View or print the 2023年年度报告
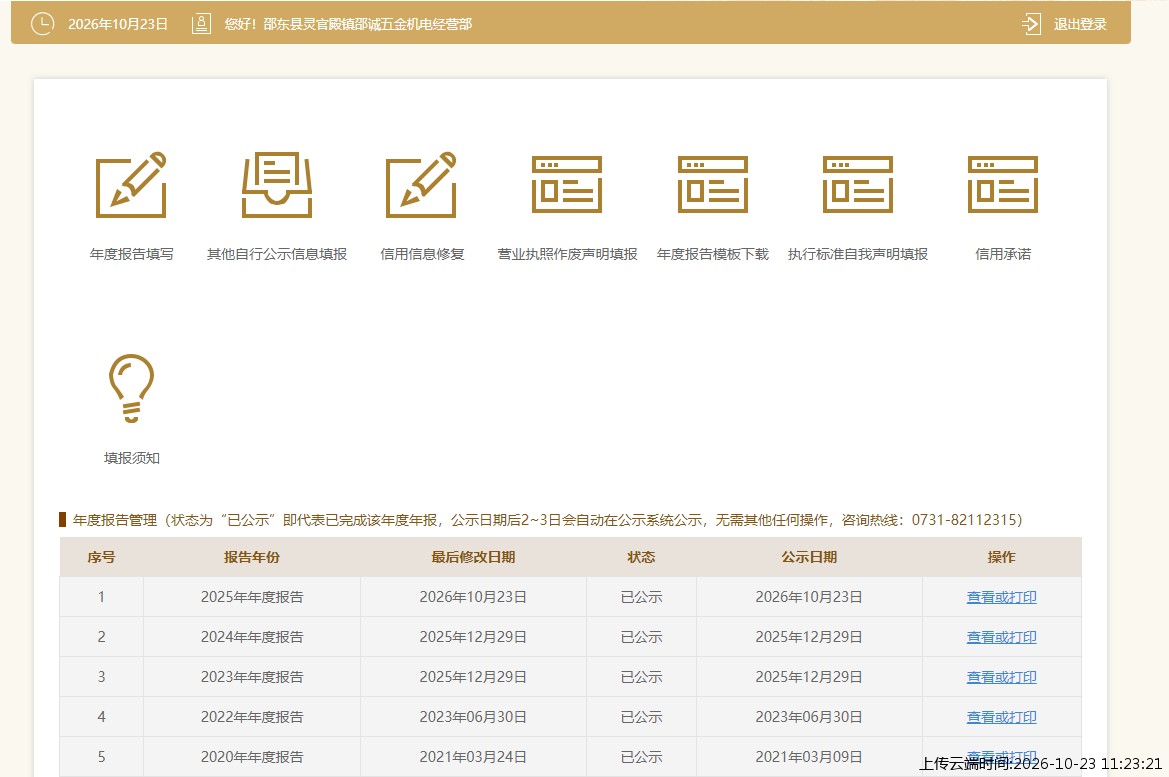 tap(1001, 677)
